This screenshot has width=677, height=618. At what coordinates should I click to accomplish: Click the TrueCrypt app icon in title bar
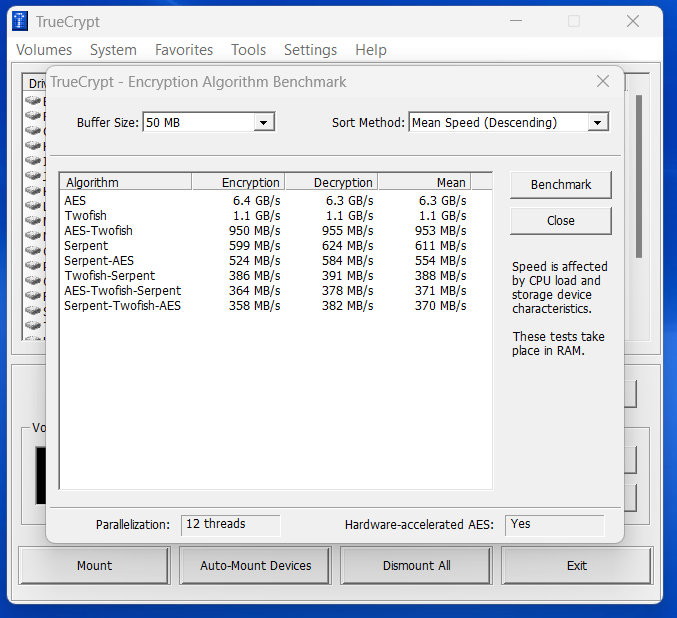[20, 21]
